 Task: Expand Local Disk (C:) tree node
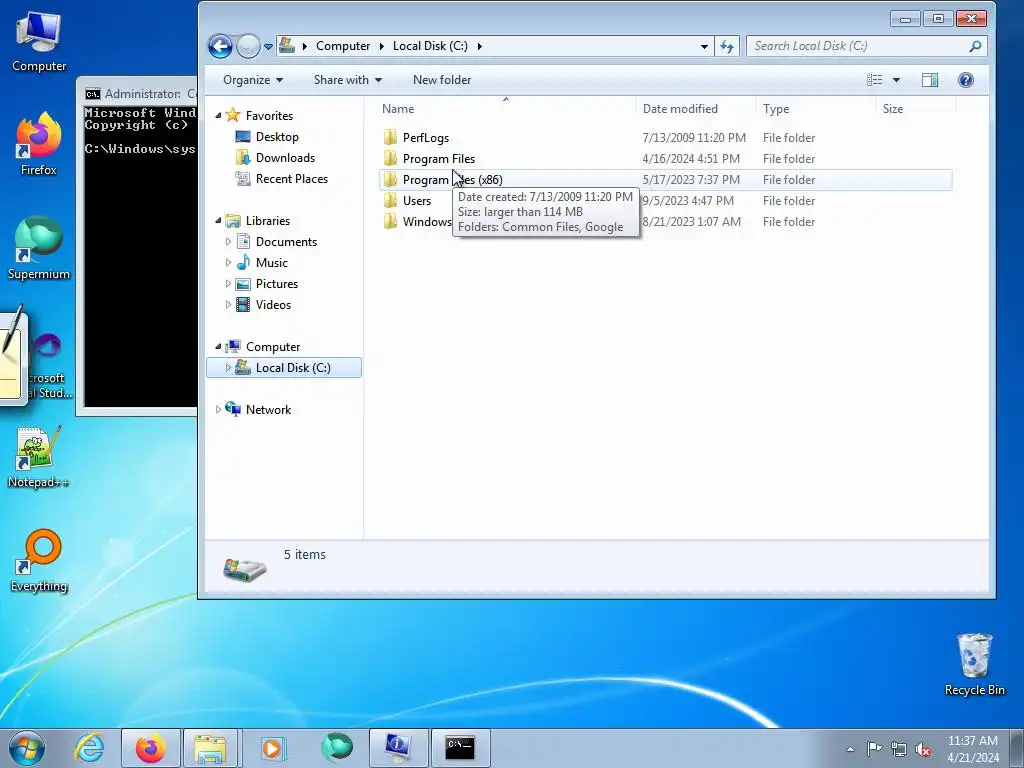point(228,368)
